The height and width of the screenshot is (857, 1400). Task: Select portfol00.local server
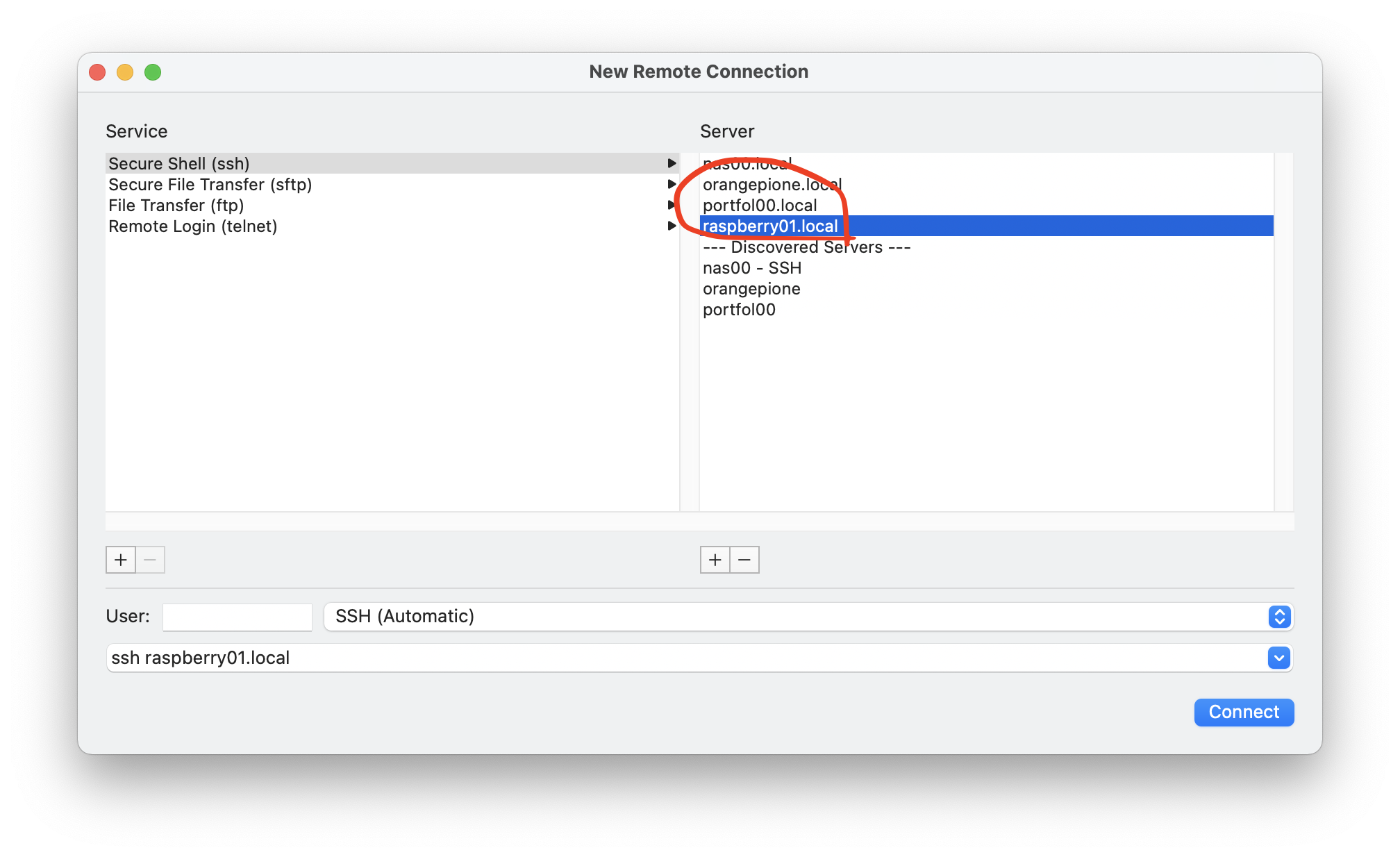pos(760,206)
